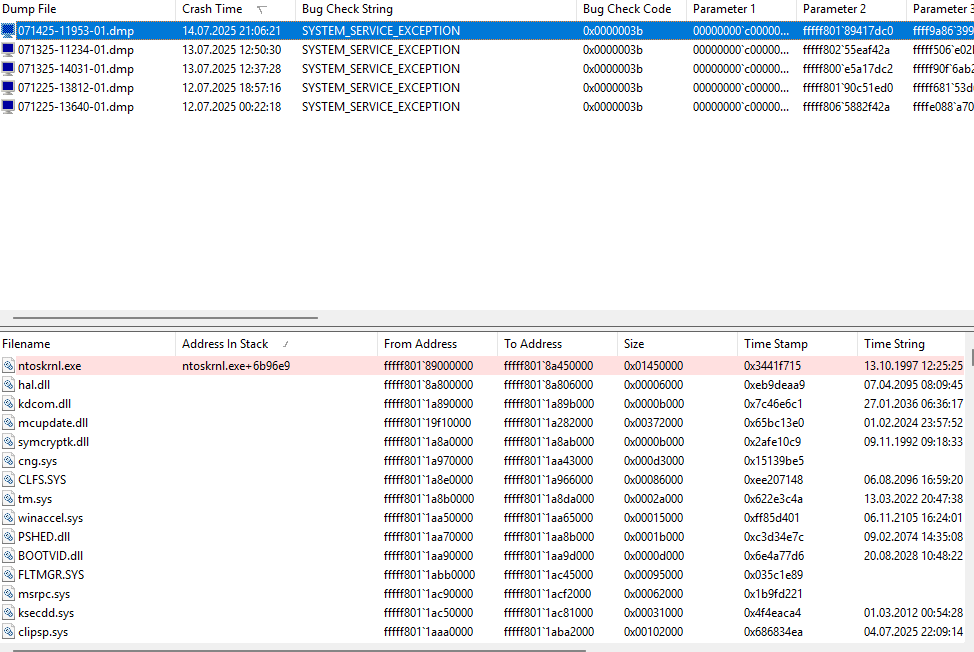Click the Time String column header
The height and width of the screenshot is (652, 974).
tap(911, 344)
